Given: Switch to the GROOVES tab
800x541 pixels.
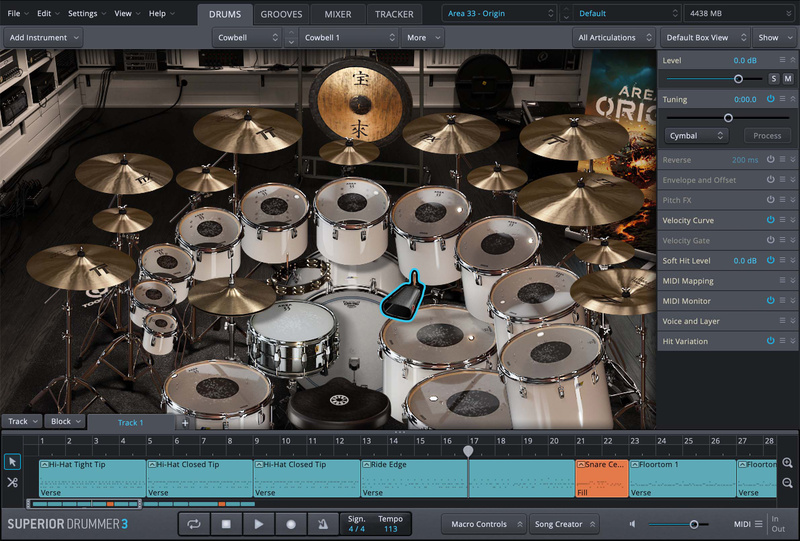Looking at the screenshot, I should [281, 14].
